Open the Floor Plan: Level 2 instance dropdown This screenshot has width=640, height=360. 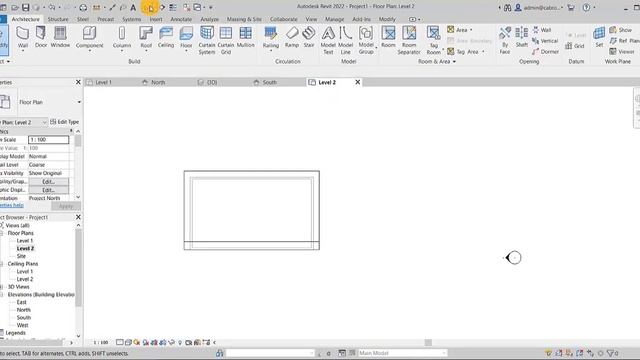pos(44,122)
